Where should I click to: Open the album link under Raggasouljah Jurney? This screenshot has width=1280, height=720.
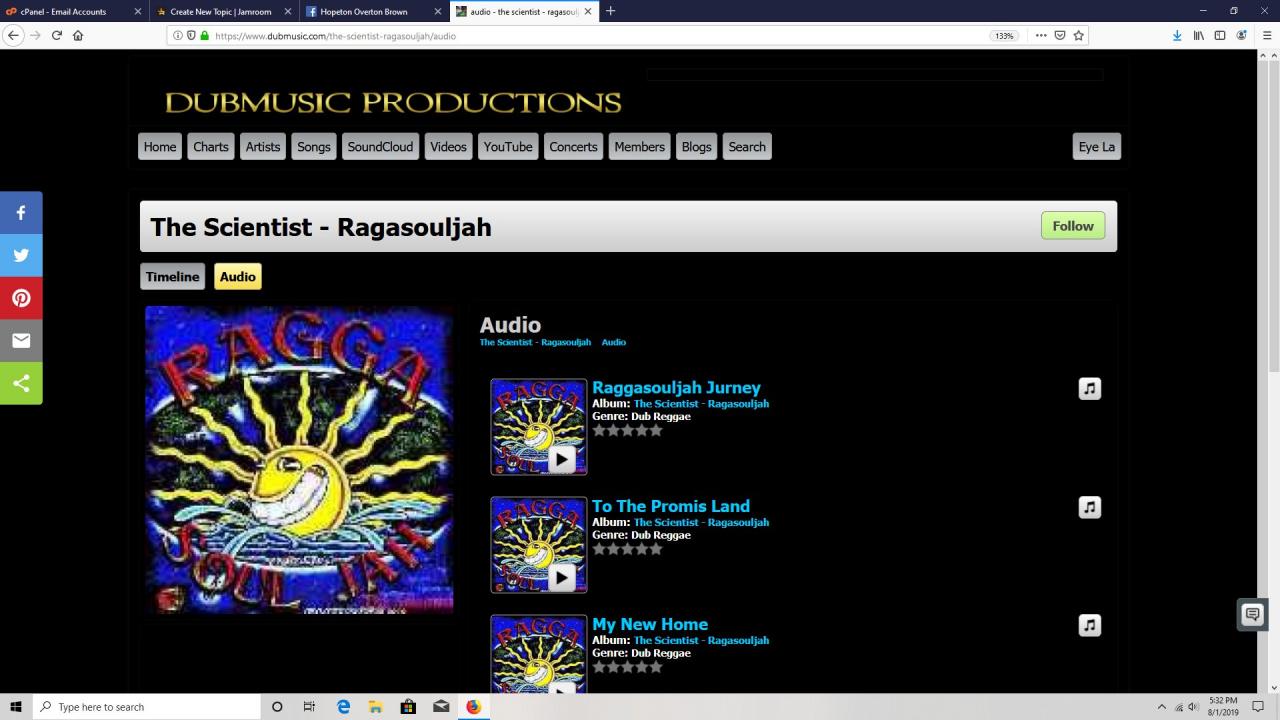pos(701,404)
